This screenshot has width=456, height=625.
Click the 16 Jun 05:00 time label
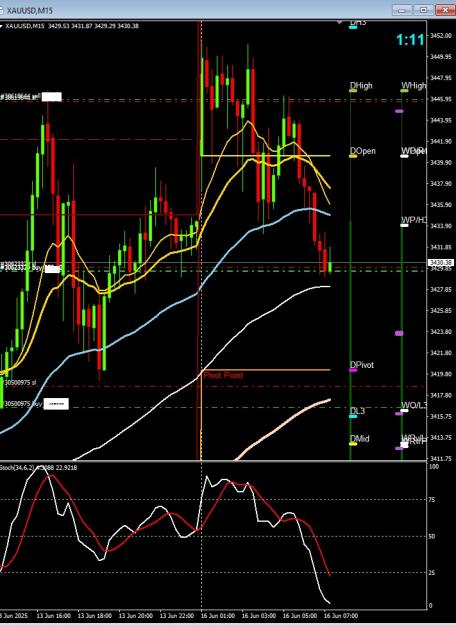click(x=300, y=616)
